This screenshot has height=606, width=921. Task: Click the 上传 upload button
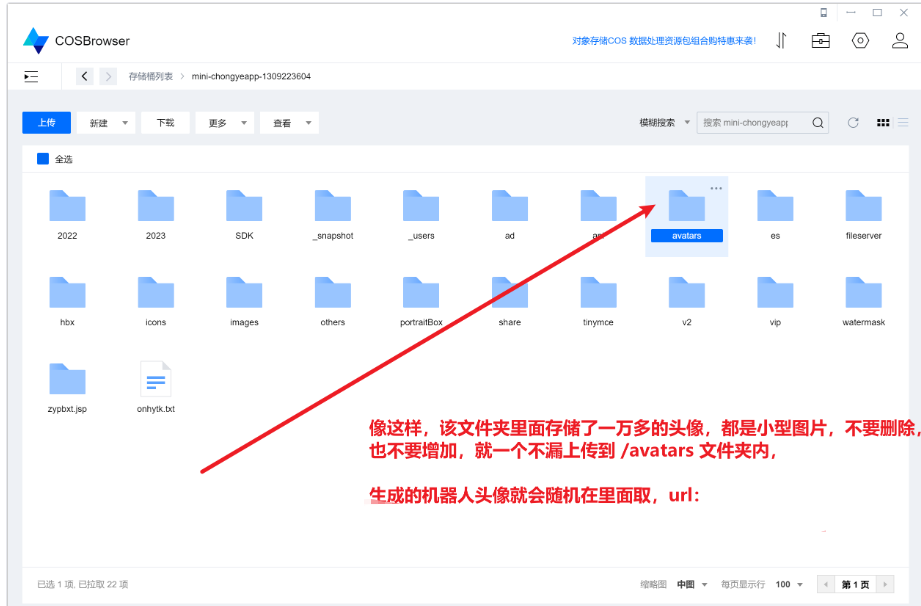[46, 123]
